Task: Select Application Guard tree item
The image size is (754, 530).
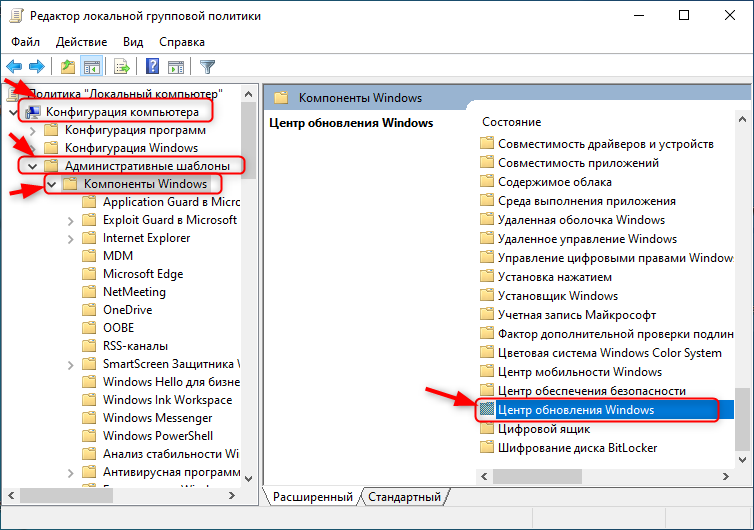Action: [171, 202]
